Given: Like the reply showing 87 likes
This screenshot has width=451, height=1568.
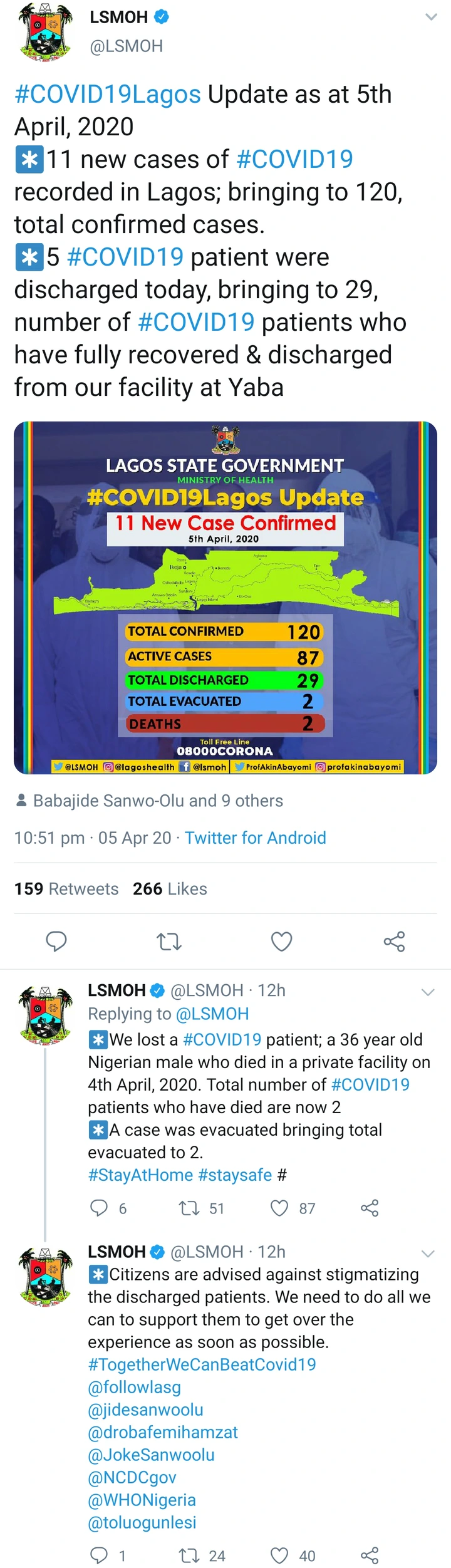Looking at the screenshot, I should pos(279,1207).
